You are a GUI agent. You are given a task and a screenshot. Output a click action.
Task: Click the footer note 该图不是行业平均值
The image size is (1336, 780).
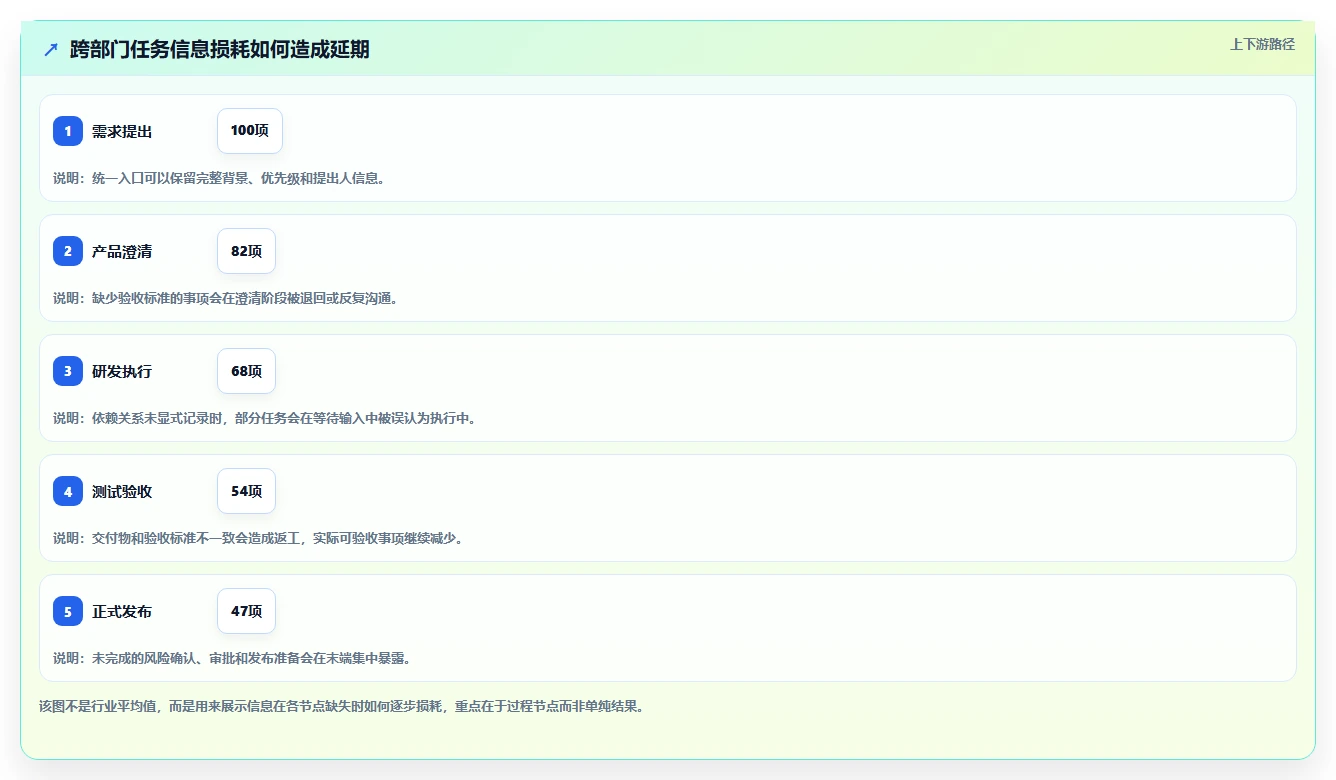[342, 706]
